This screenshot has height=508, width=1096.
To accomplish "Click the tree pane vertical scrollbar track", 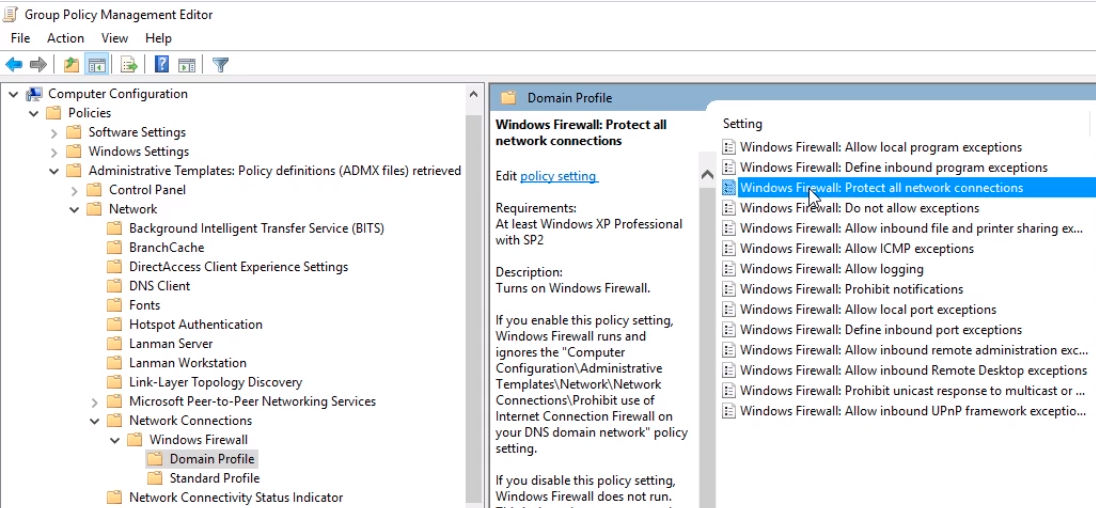I will point(474,307).
